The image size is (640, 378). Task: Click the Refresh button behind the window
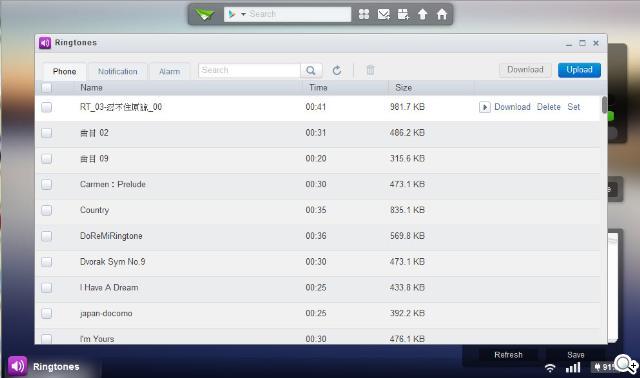pyautogui.click(x=508, y=355)
